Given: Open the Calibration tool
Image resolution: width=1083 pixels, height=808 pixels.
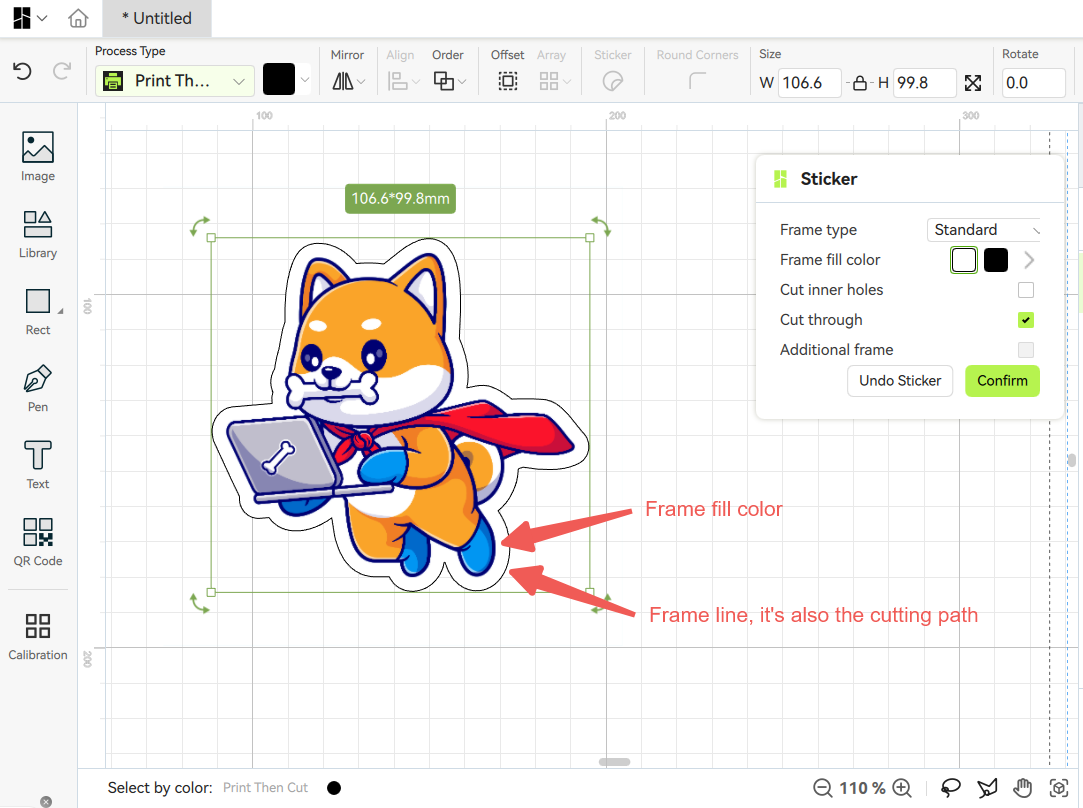Looking at the screenshot, I should (38, 637).
